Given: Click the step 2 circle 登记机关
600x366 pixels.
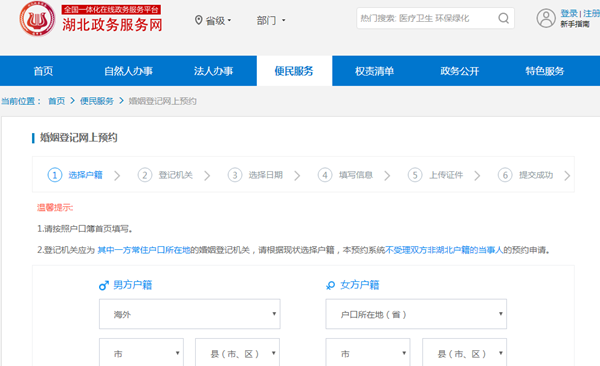Looking at the screenshot, I should pos(145,175).
